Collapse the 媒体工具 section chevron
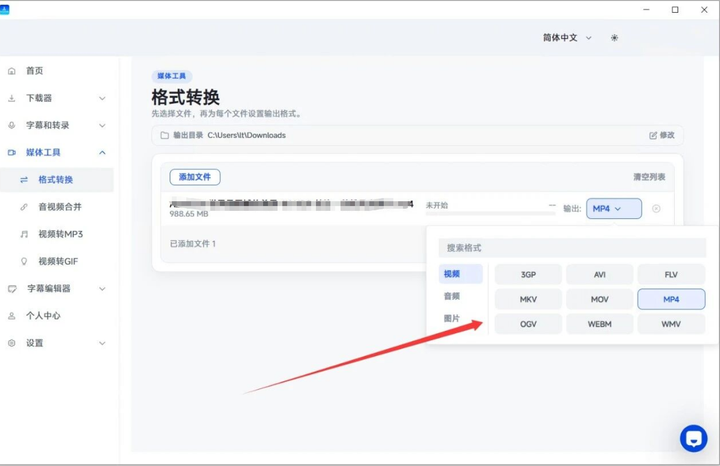This screenshot has width=720, height=466. click(102, 152)
